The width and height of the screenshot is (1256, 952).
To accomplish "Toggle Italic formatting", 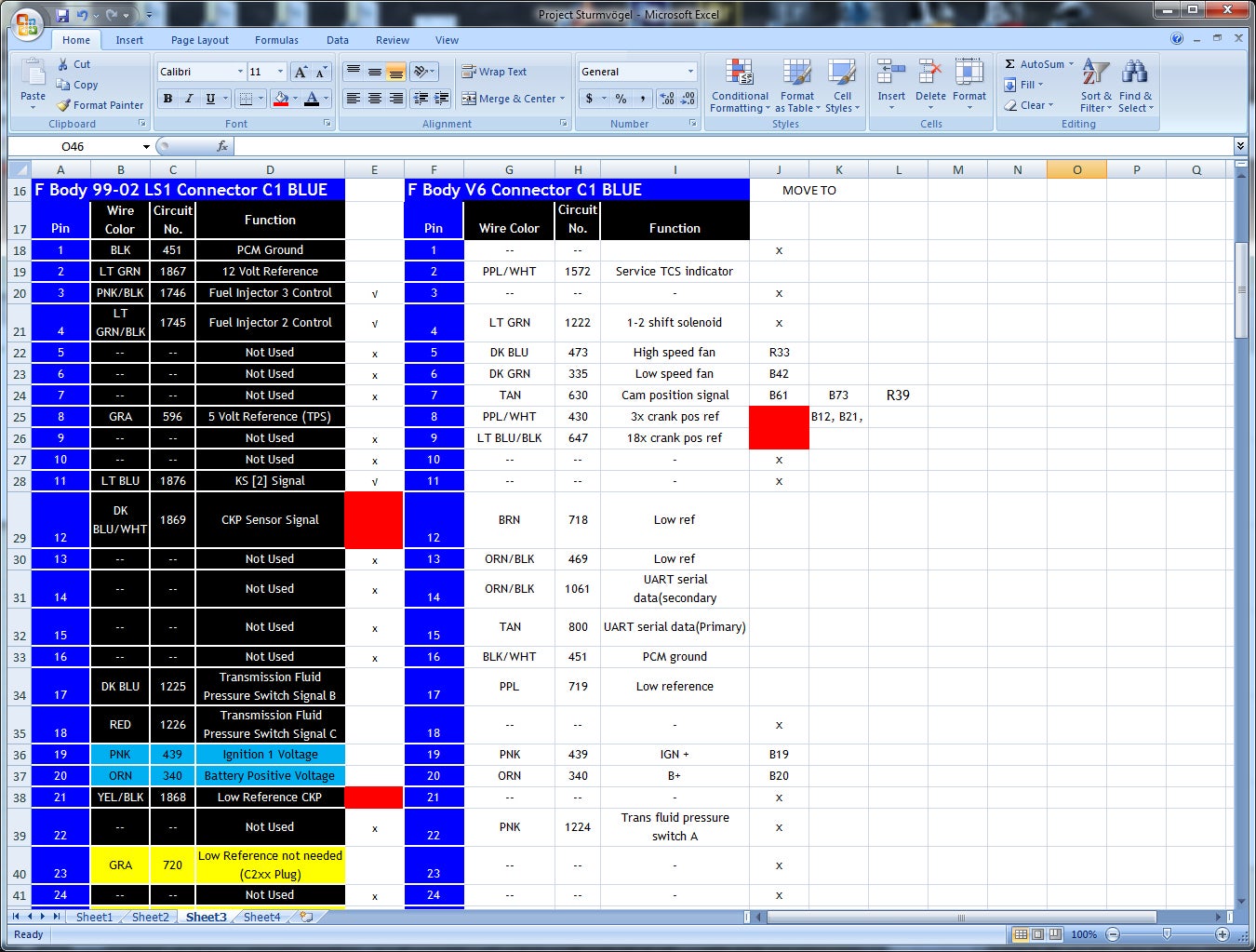I will [x=189, y=99].
